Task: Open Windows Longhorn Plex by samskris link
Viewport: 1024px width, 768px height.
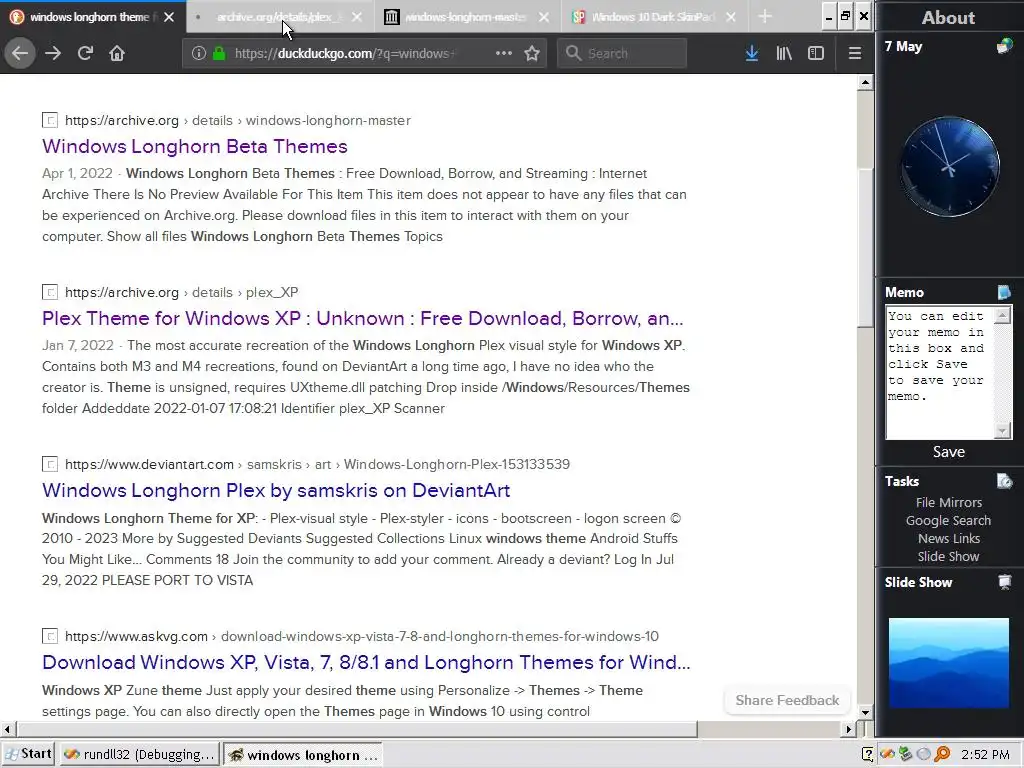Action: 276,490
